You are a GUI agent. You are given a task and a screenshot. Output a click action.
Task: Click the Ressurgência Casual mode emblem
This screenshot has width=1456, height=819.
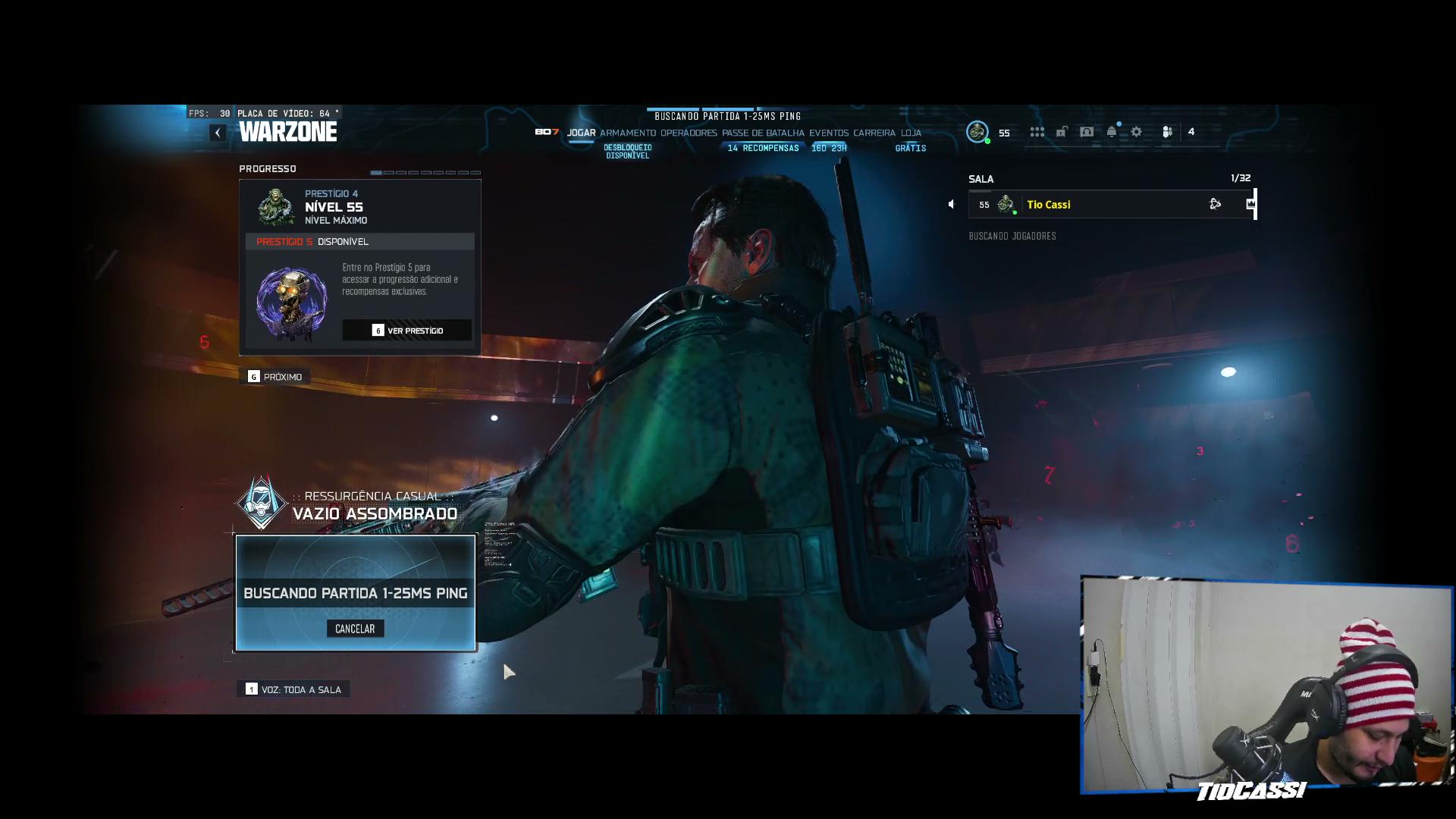[262, 503]
